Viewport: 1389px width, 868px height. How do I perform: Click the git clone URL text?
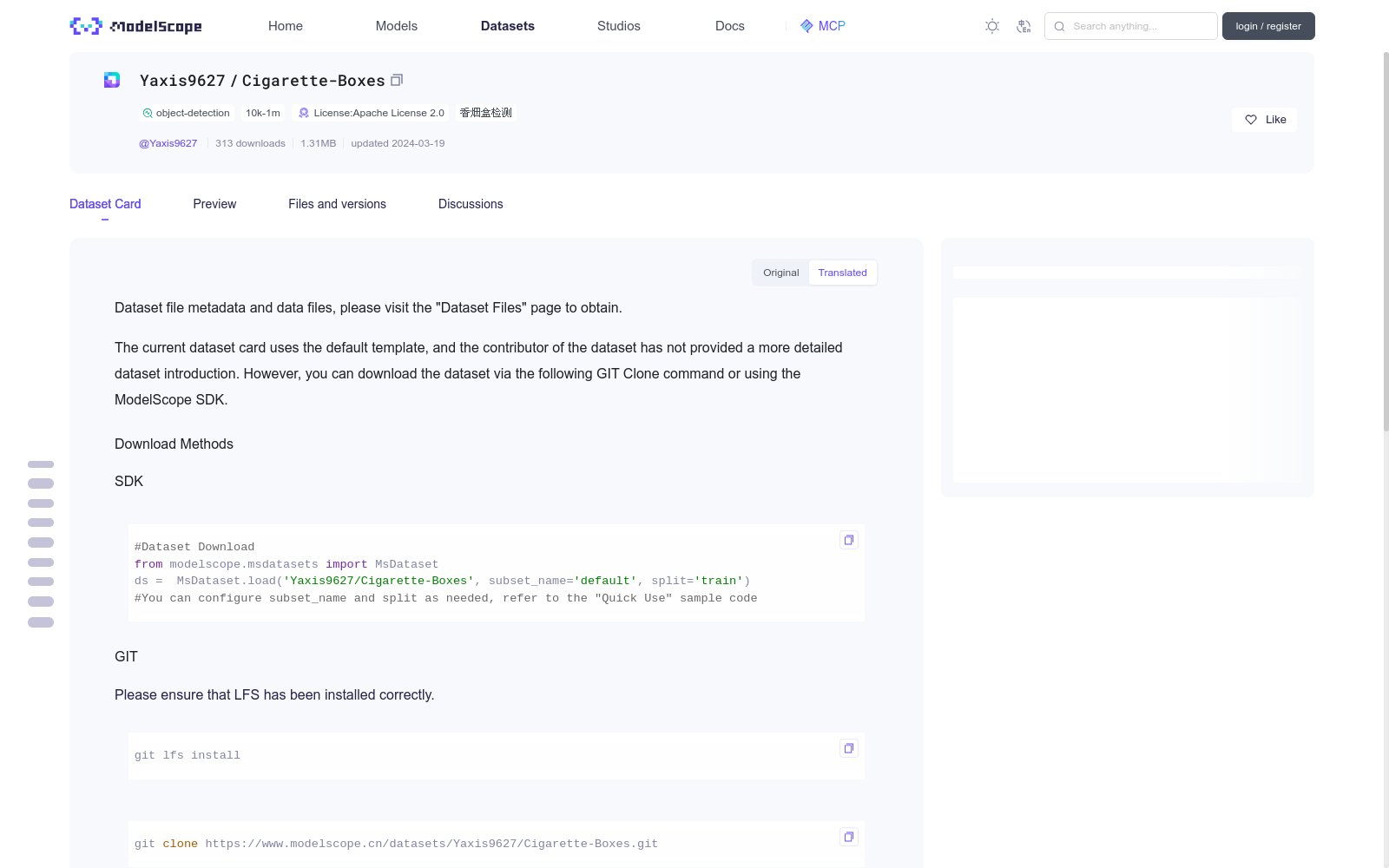point(431,844)
